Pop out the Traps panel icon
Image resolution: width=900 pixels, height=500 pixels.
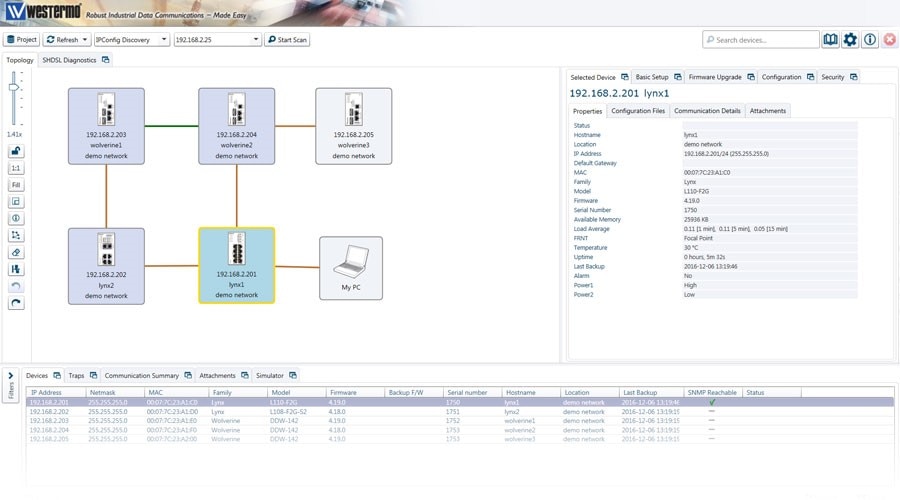coord(94,375)
